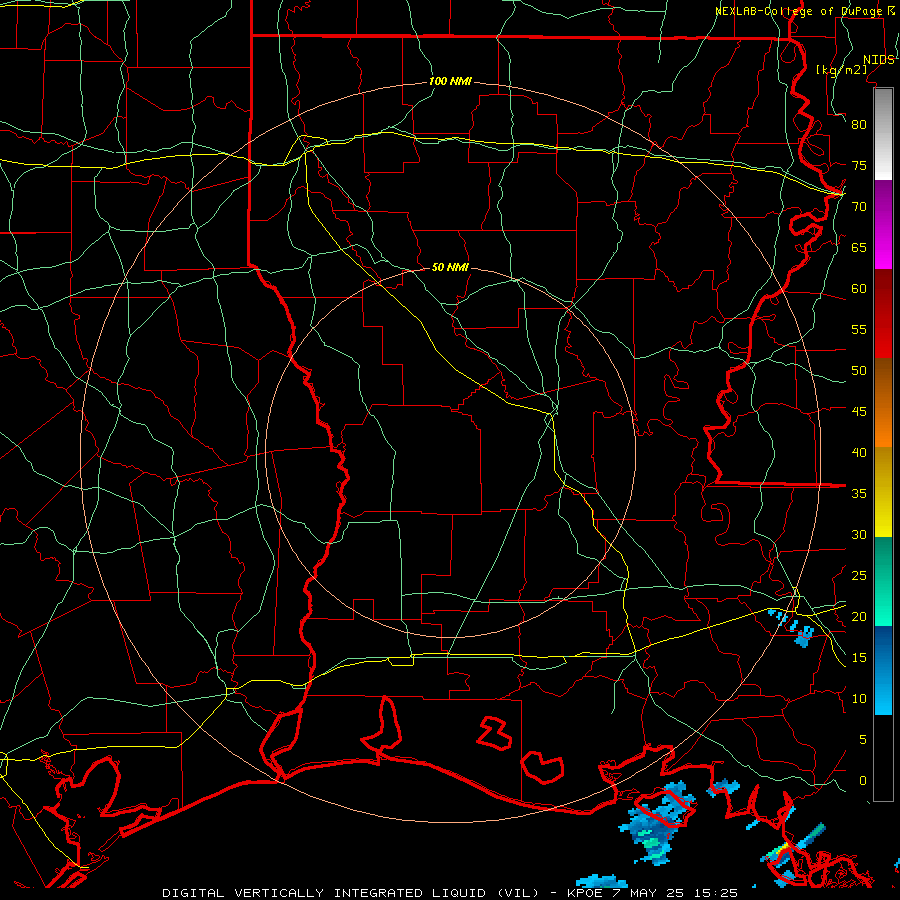Click the "35" value on the VIL scale
900x900 pixels.
[859, 494]
